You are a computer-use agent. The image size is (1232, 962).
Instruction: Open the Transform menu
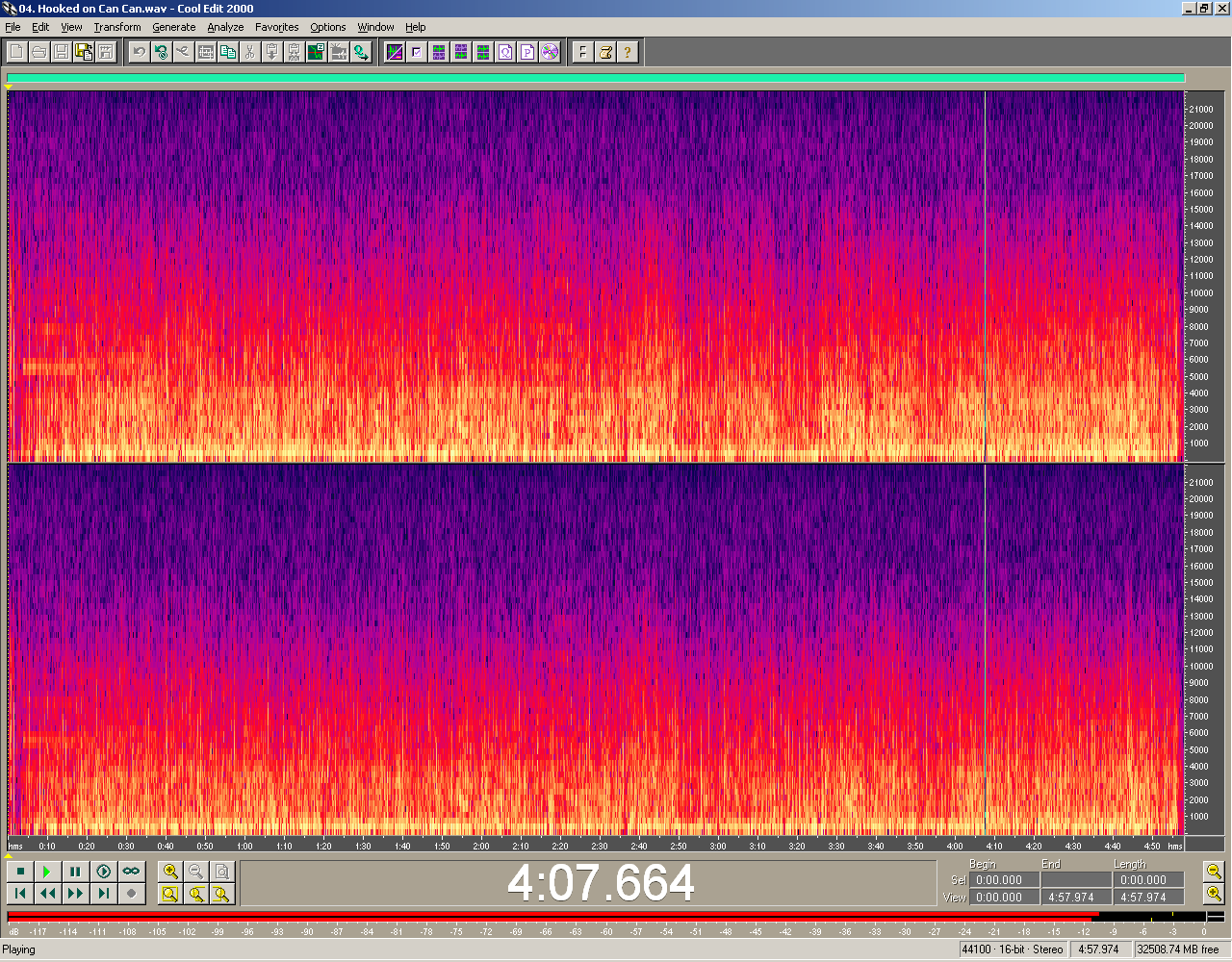tap(117, 27)
